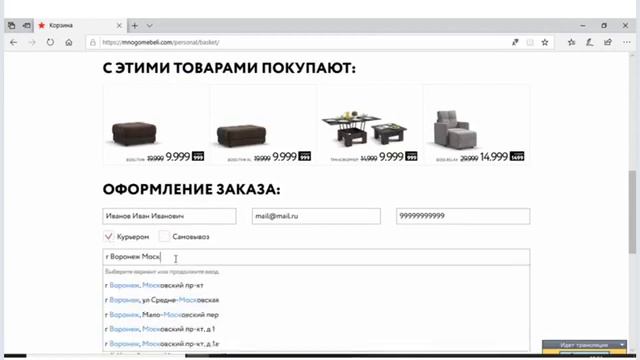Click the page vertical scrollbar thumb

coord(632,212)
